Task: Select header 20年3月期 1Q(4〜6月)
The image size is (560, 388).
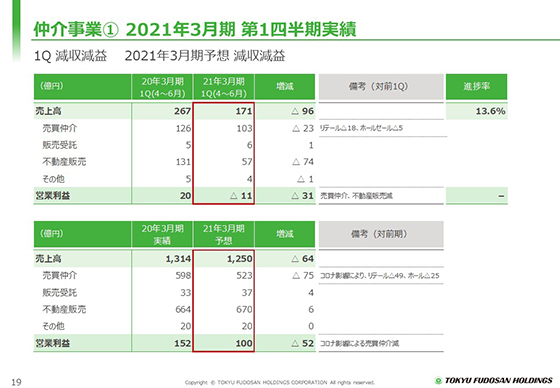Action: click(x=162, y=87)
